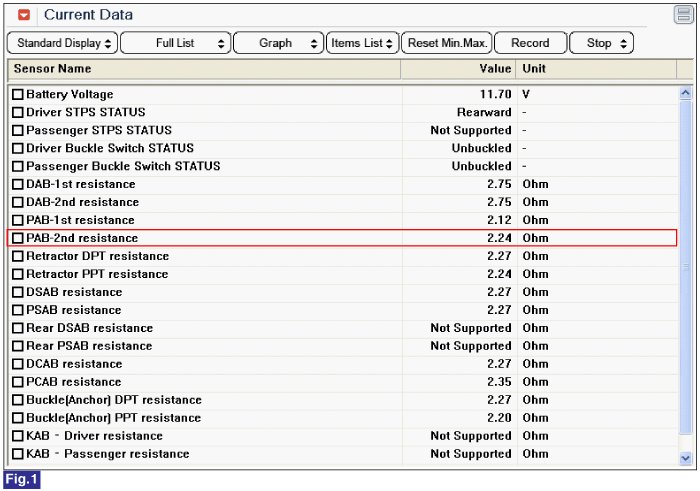700x491 pixels.
Task: Toggle the KAB - Passenger resistance checkbox
Action: 18,454
